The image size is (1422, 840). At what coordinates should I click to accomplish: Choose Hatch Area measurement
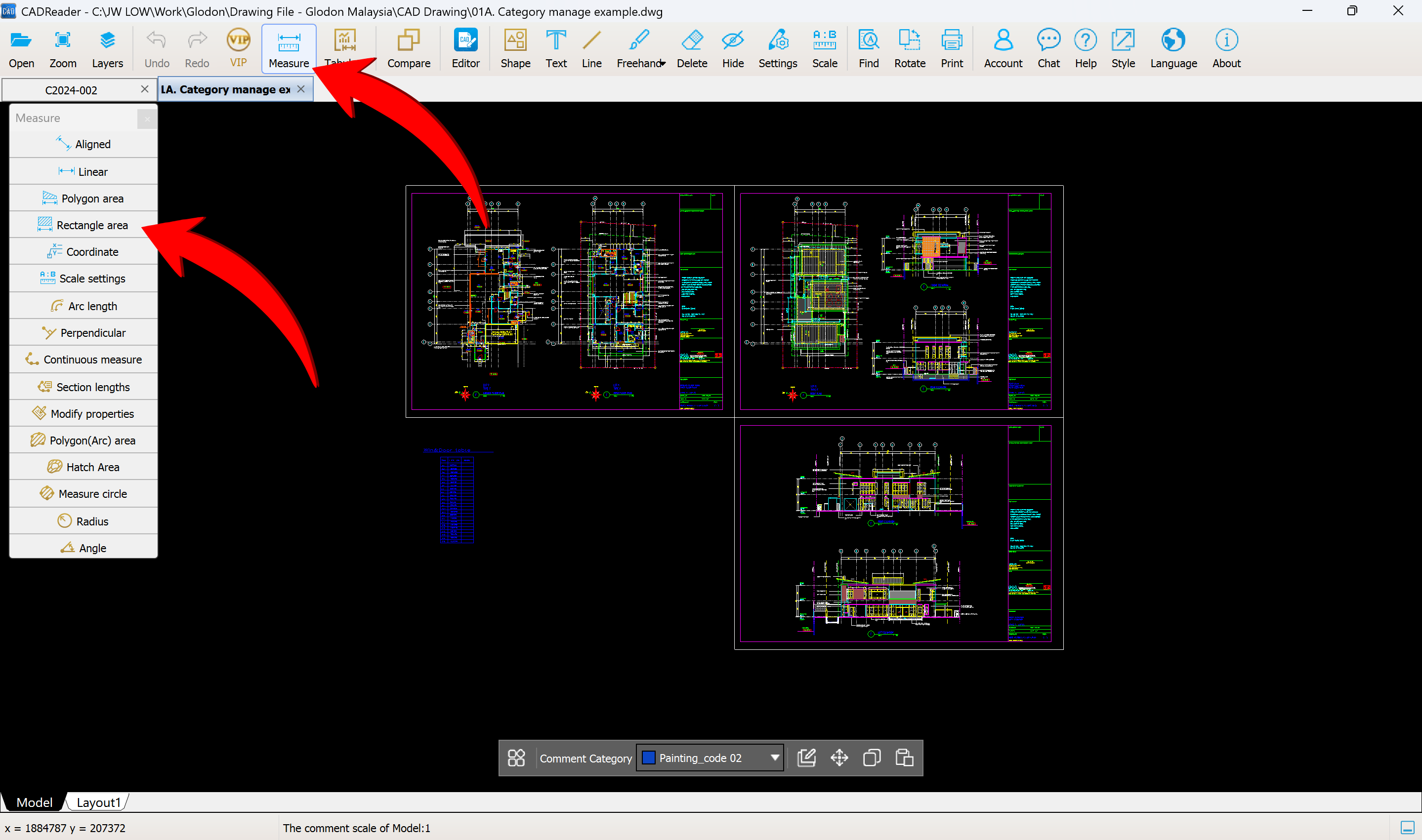pyautogui.click(x=83, y=467)
